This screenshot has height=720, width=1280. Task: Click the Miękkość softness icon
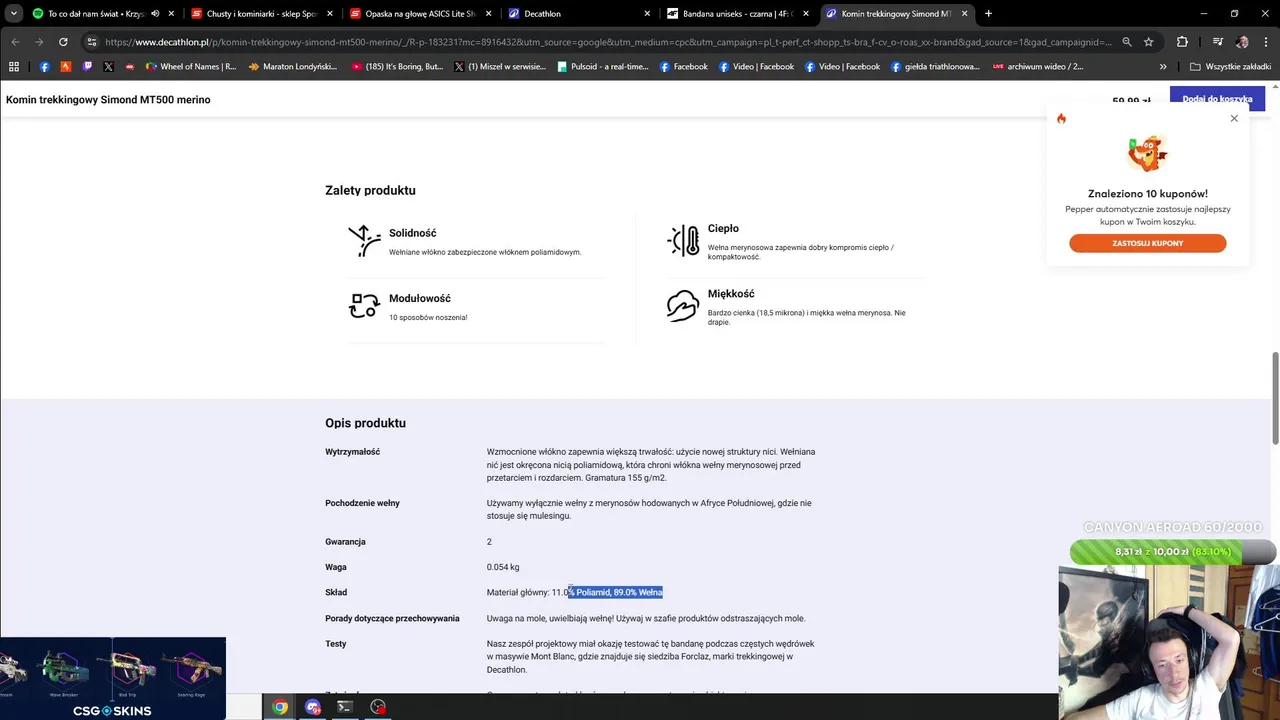tap(683, 306)
